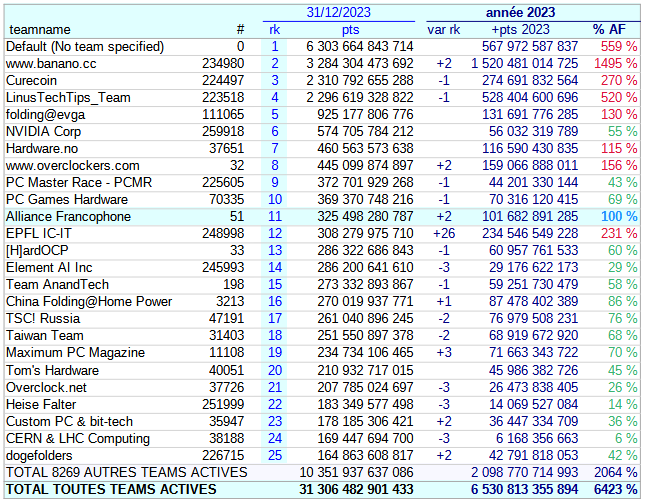Image resolution: width=645 pixels, height=502 pixels.
Task: Click the China Folding@Home Power team
Action: tap(89, 301)
